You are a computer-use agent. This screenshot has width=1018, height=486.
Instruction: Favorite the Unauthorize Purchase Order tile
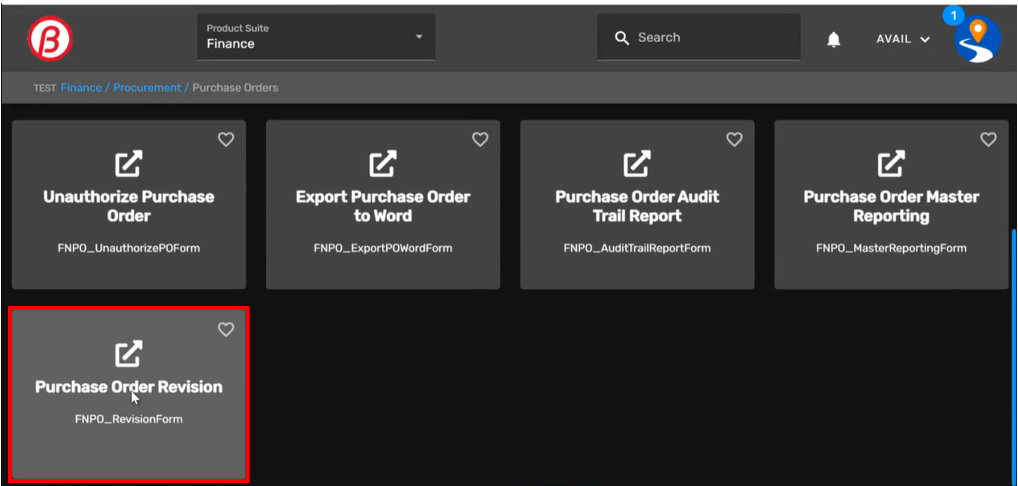pyautogui.click(x=226, y=140)
